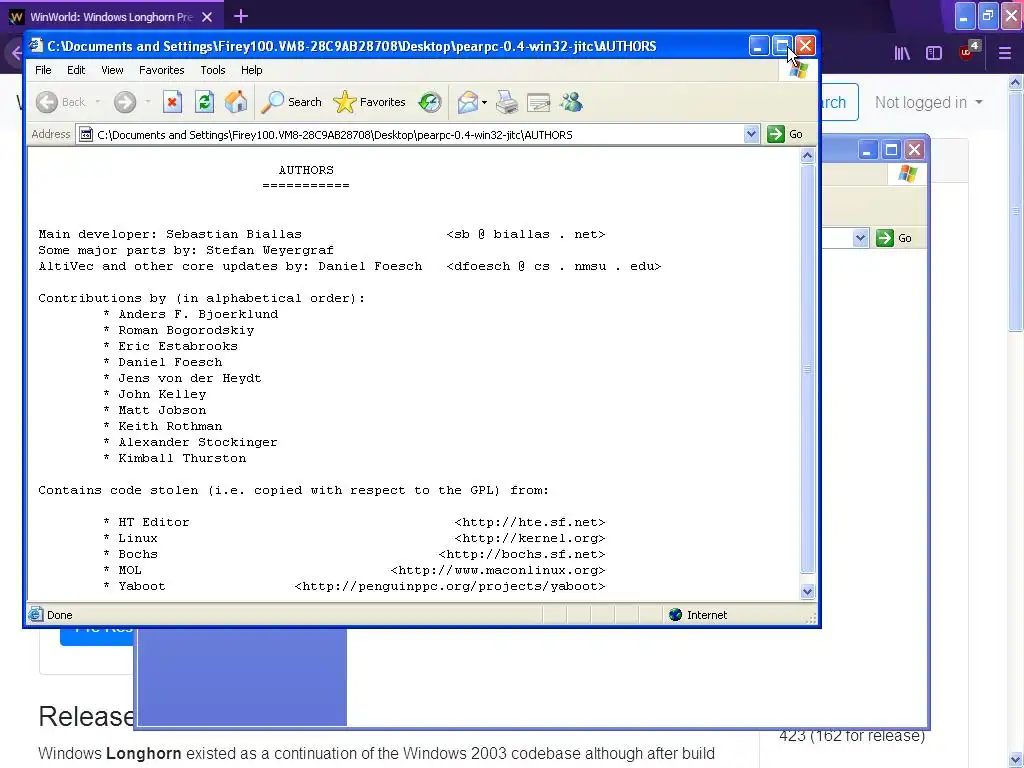
Task: Open Messenger people icon
Action: pos(571,102)
